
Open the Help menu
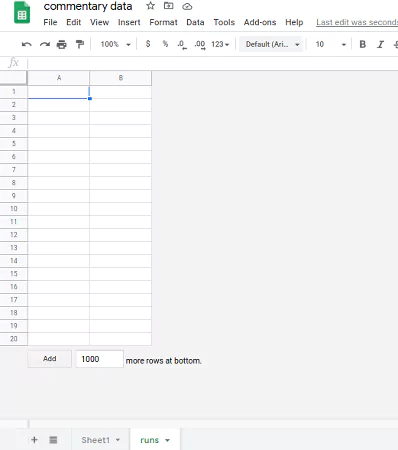pos(294,22)
